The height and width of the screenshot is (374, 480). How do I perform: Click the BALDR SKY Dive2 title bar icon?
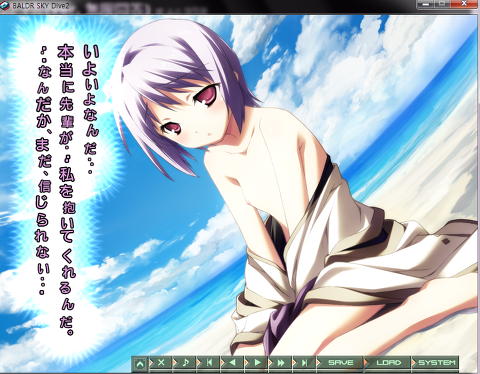(5, 6)
